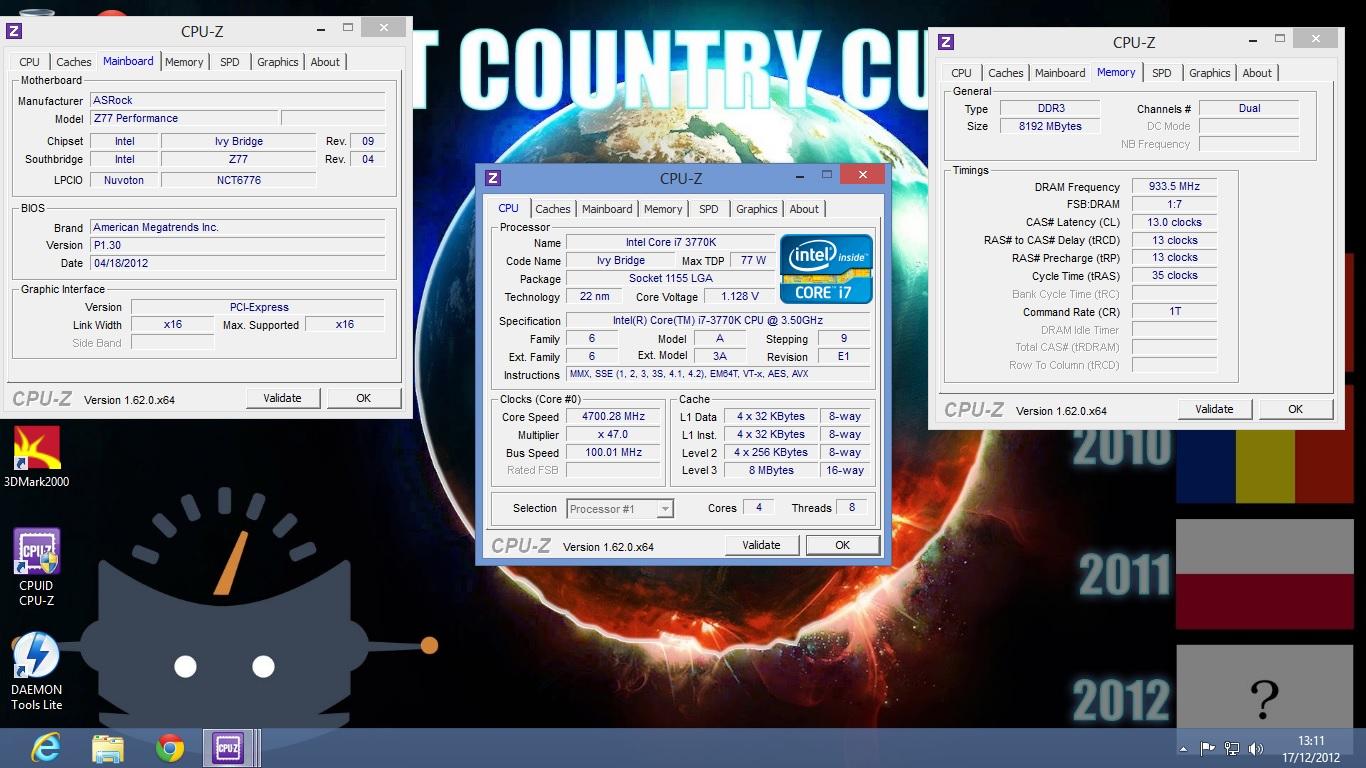Open the Graphics tab in the CPU window
The image size is (1366, 768).
[x=757, y=209]
